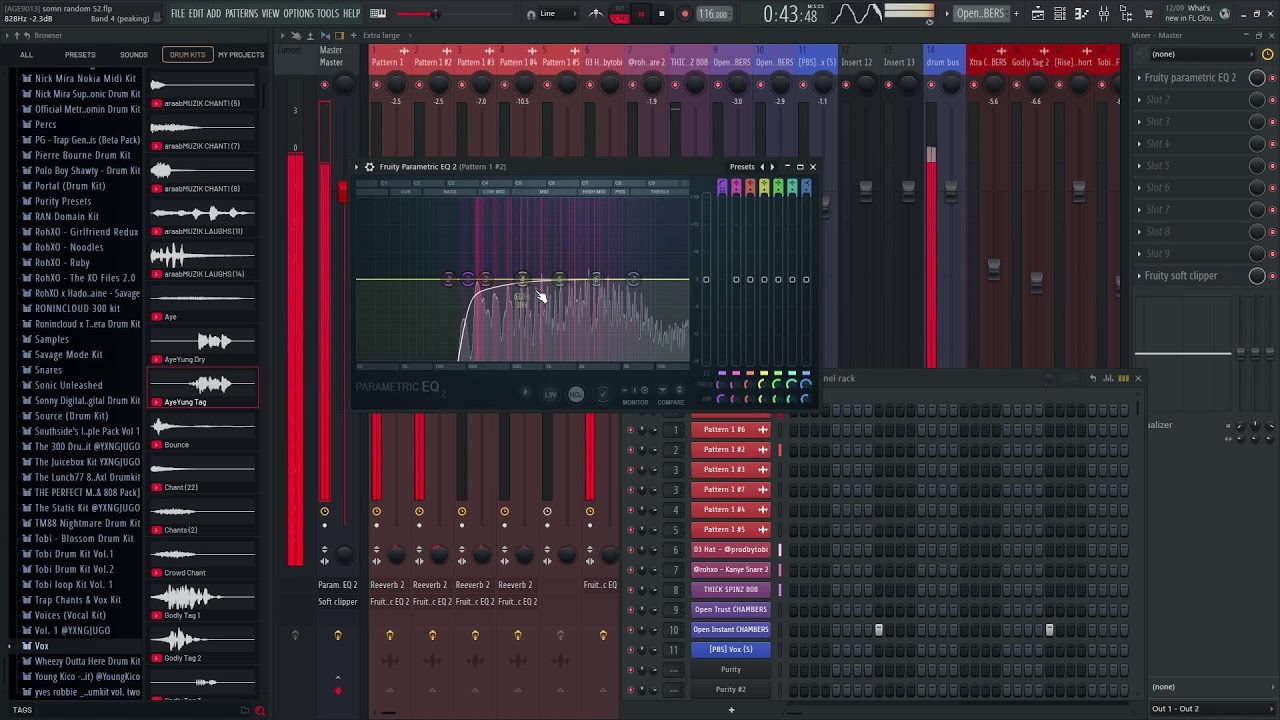Click the pause/play button in transport

(641, 14)
